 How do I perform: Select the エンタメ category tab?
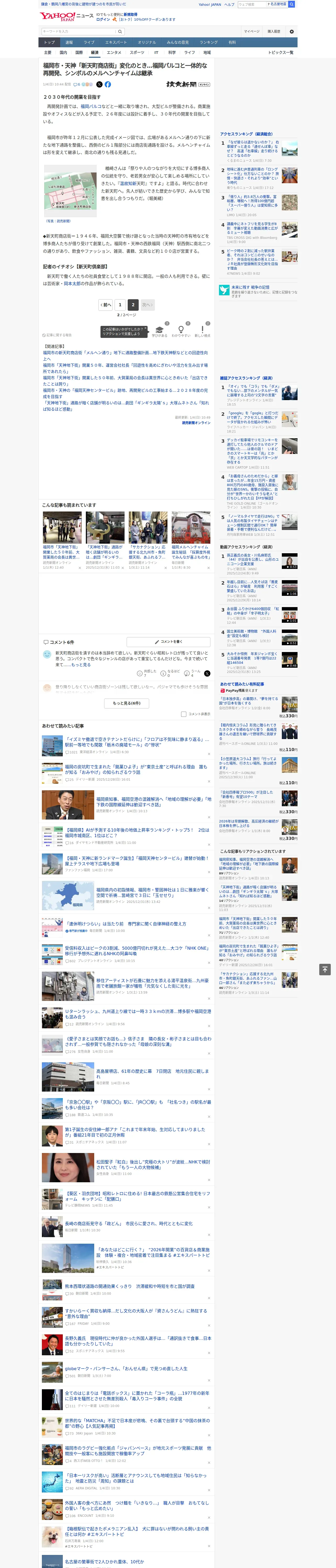(x=114, y=52)
